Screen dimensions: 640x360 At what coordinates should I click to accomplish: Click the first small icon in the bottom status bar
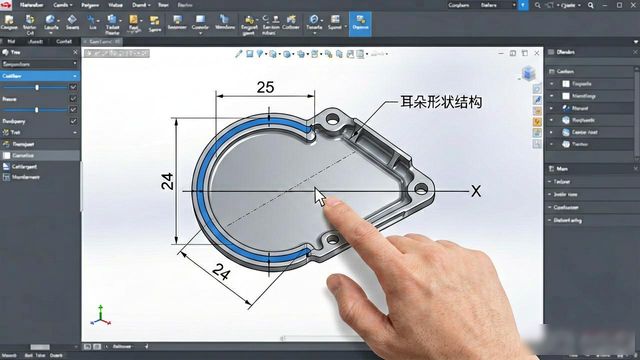click(87, 347)
